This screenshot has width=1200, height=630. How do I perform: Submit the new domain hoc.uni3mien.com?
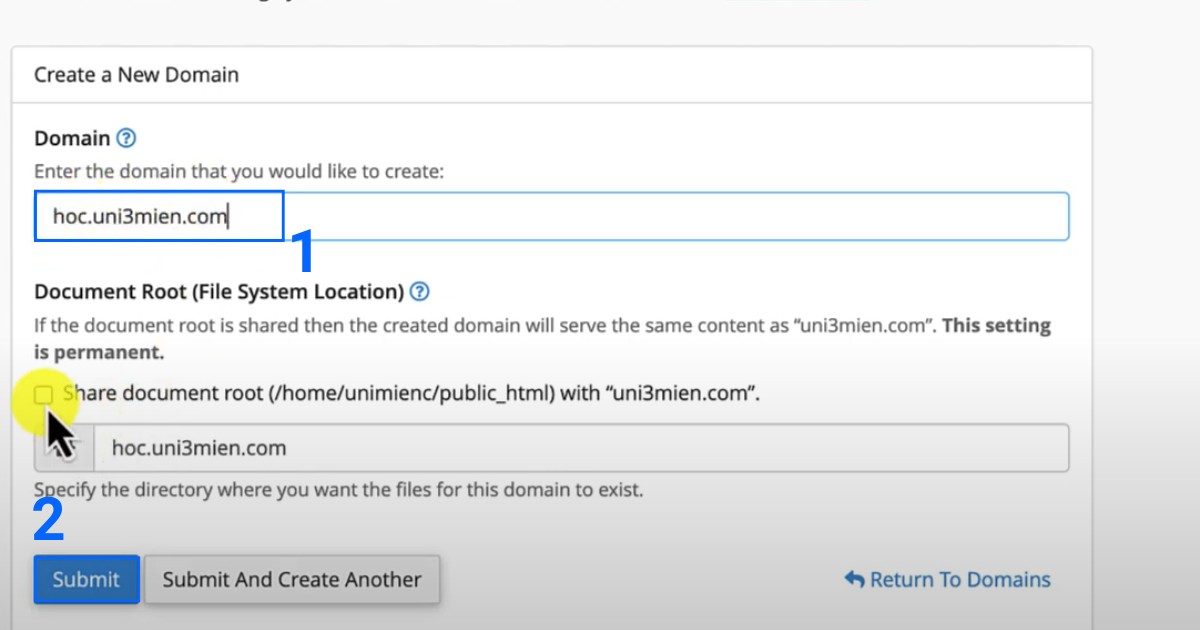(x=86, y=579)
